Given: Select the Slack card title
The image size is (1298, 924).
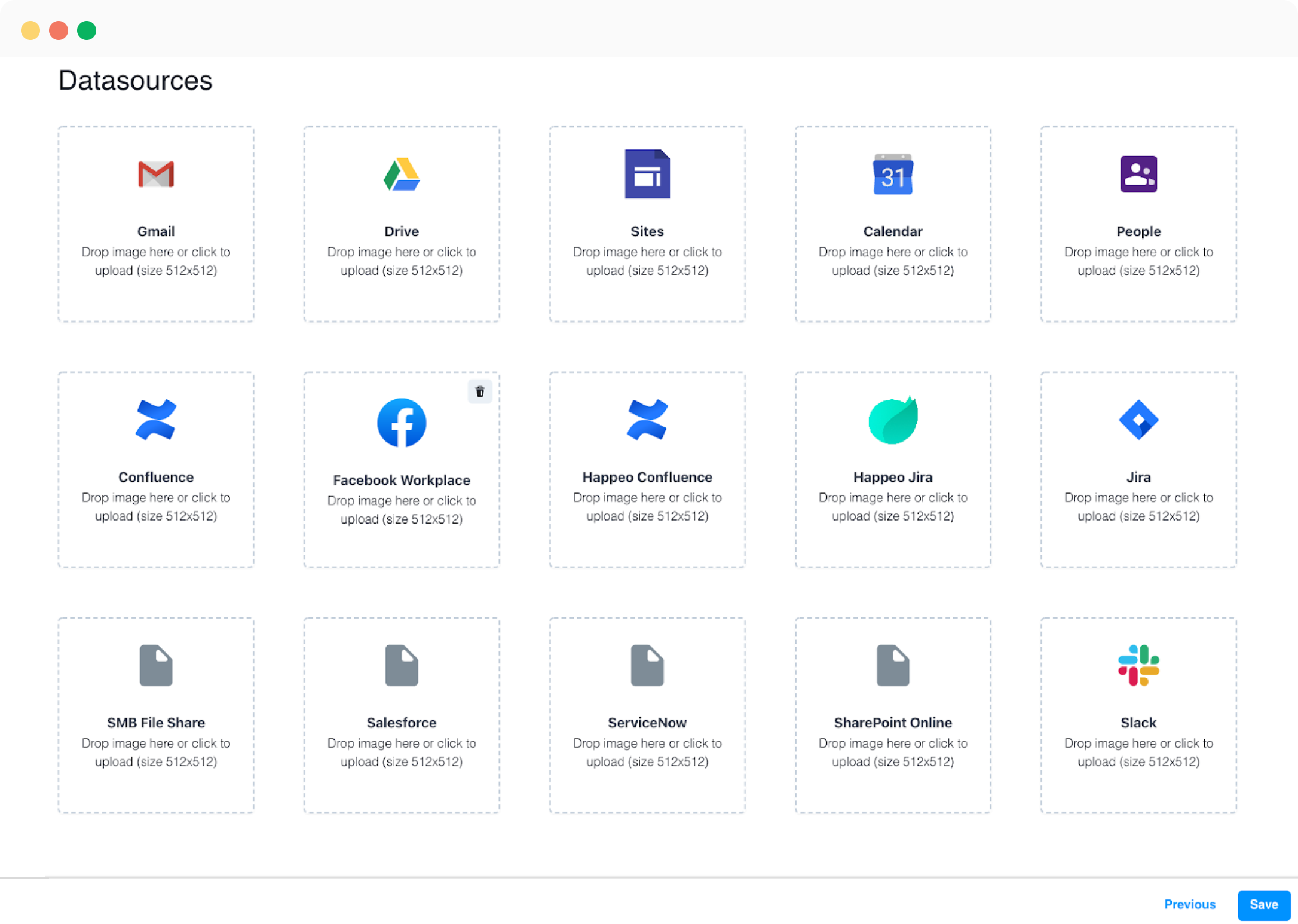Looking at the screenshot, I should (x=1138, y=723).
